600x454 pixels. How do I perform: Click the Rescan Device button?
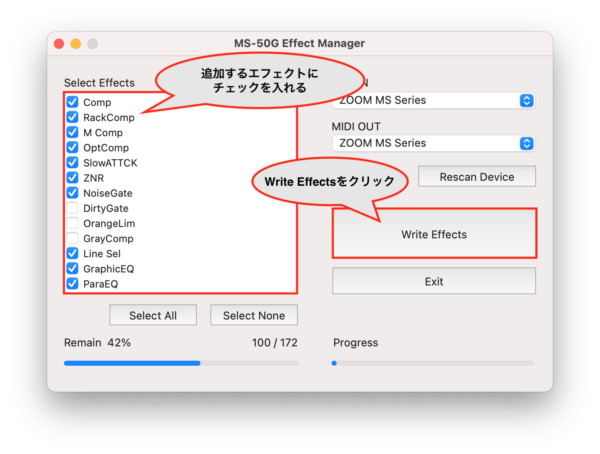pyautogui.click(x=477, y=176)
